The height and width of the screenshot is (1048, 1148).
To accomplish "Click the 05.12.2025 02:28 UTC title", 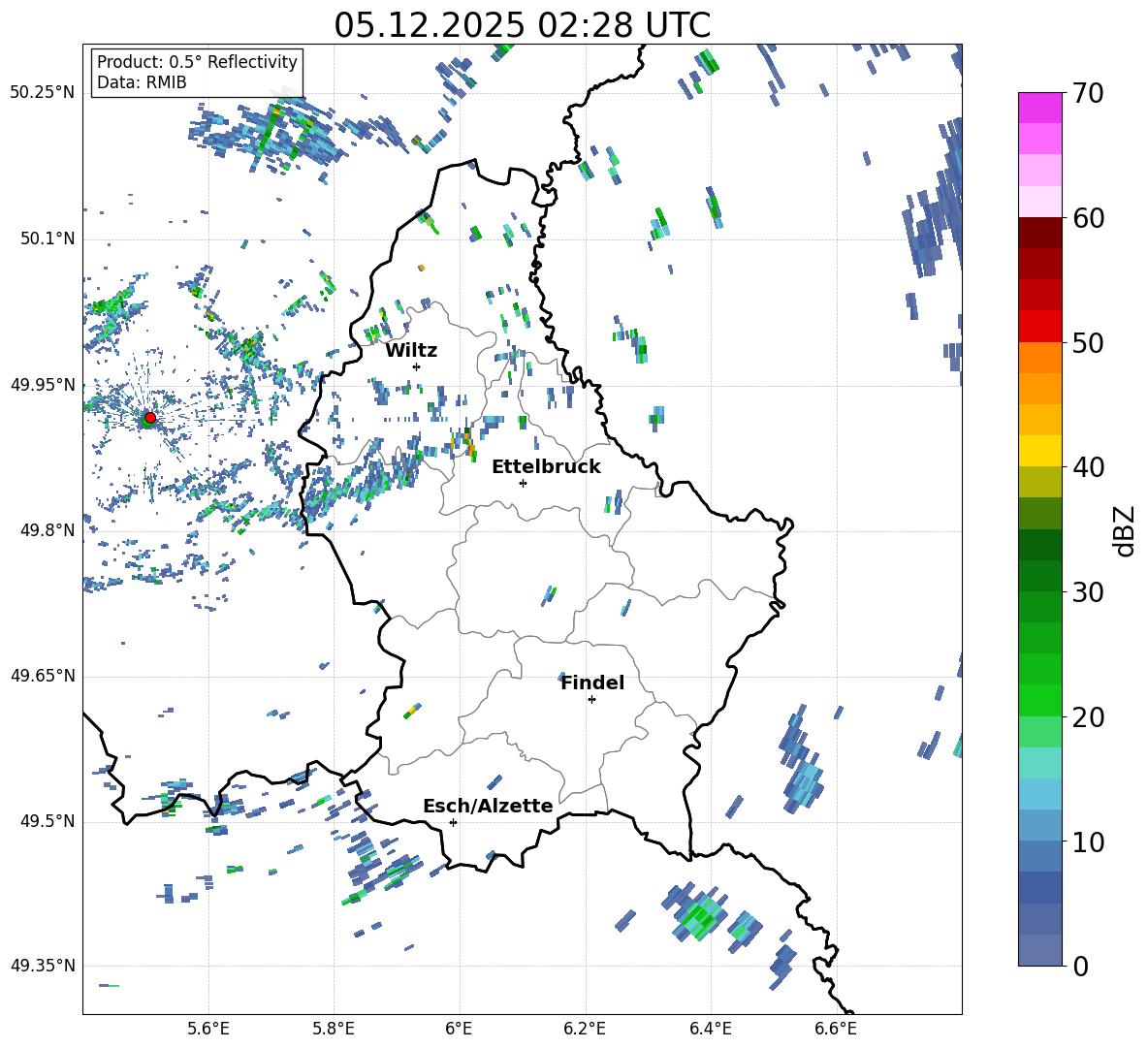I will pyautogui.click(x=522, y=24).
